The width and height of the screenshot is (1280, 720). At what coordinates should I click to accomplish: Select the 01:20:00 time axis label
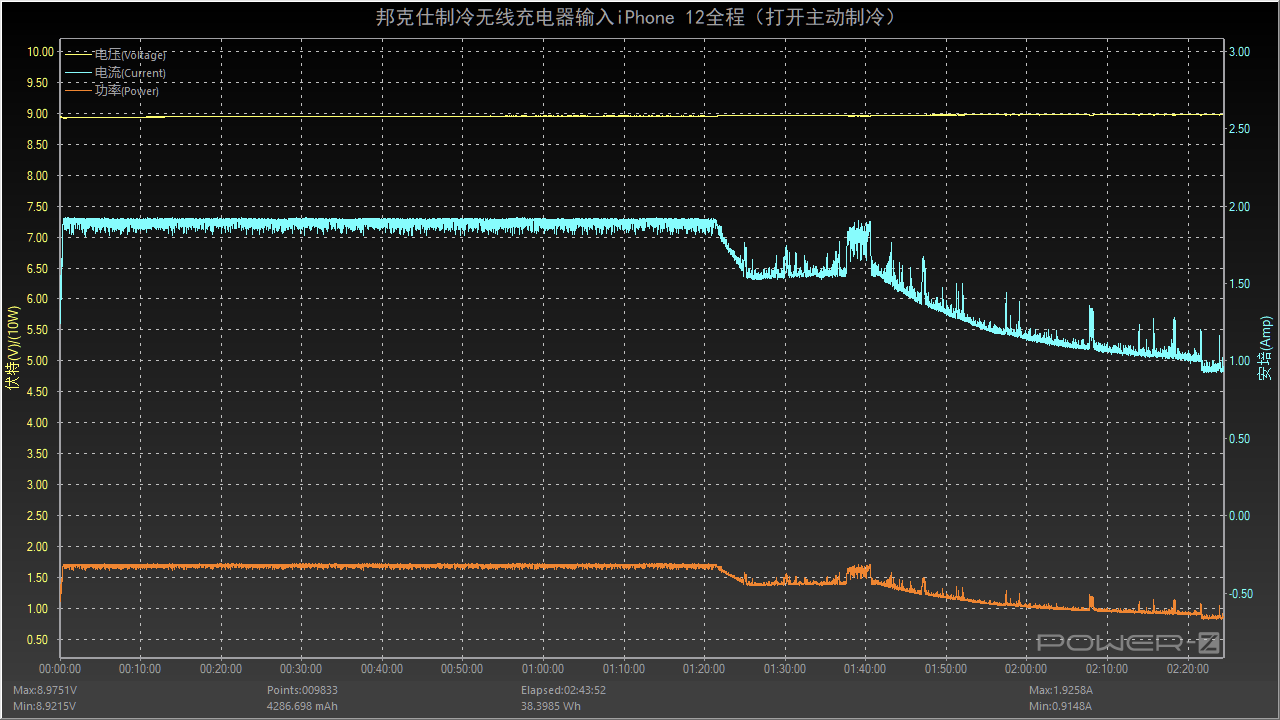click(704, 669)
